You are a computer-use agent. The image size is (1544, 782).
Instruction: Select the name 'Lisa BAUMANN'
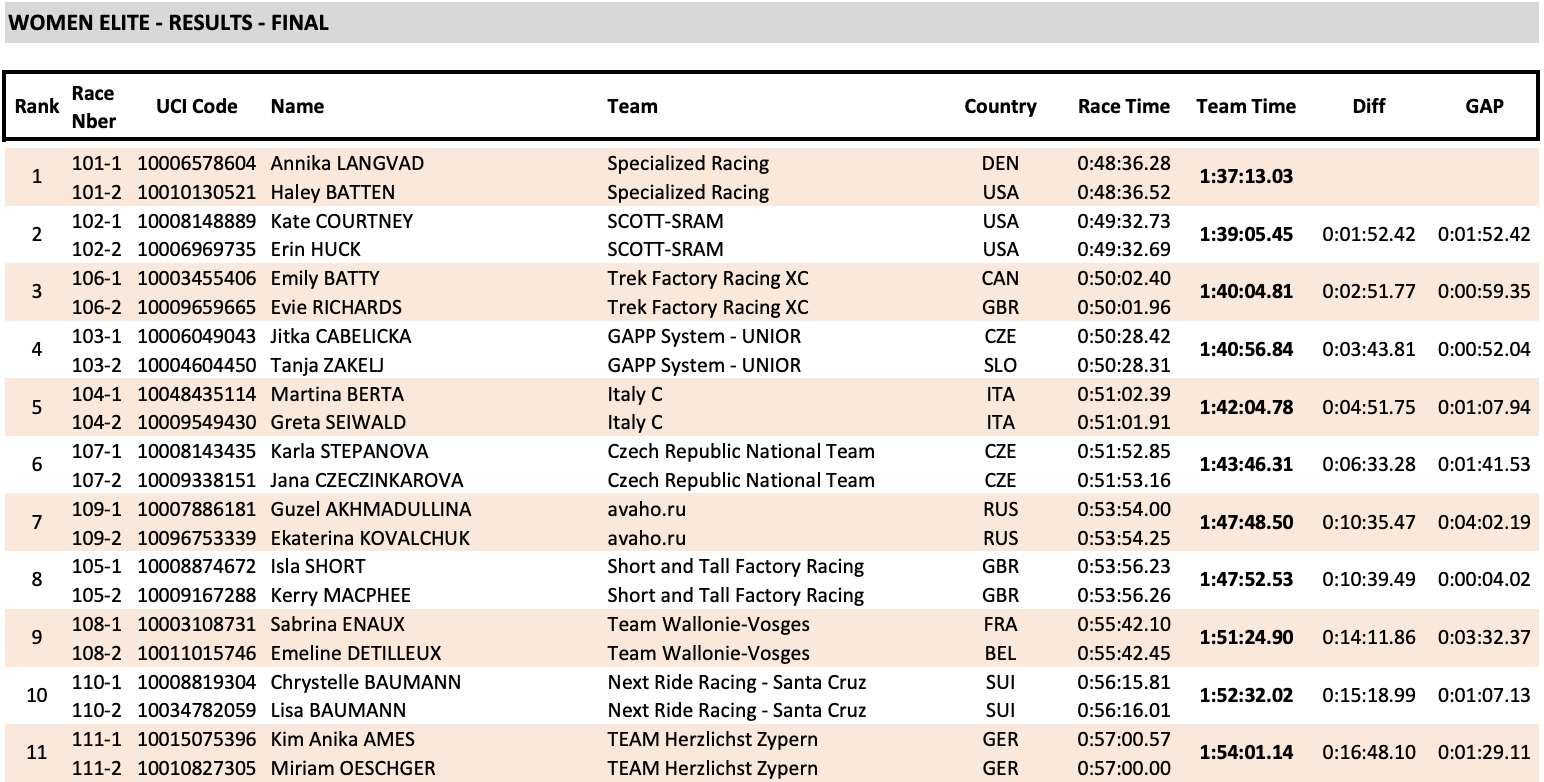click(339, 710)
